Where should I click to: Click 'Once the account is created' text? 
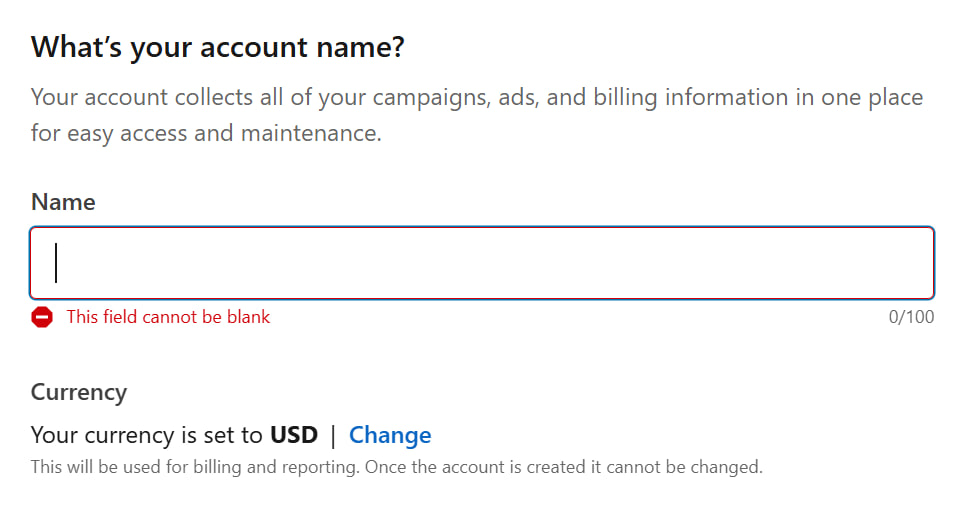point(491,466)
